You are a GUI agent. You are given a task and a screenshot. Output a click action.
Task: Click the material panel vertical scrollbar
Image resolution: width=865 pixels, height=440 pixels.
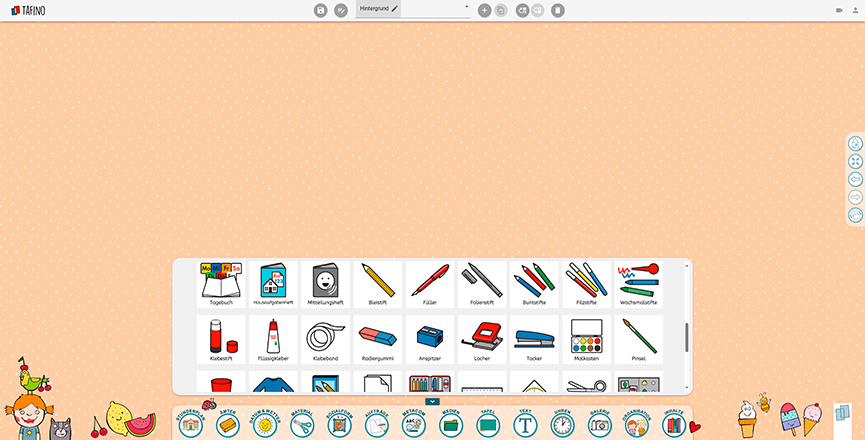point(686,337)
